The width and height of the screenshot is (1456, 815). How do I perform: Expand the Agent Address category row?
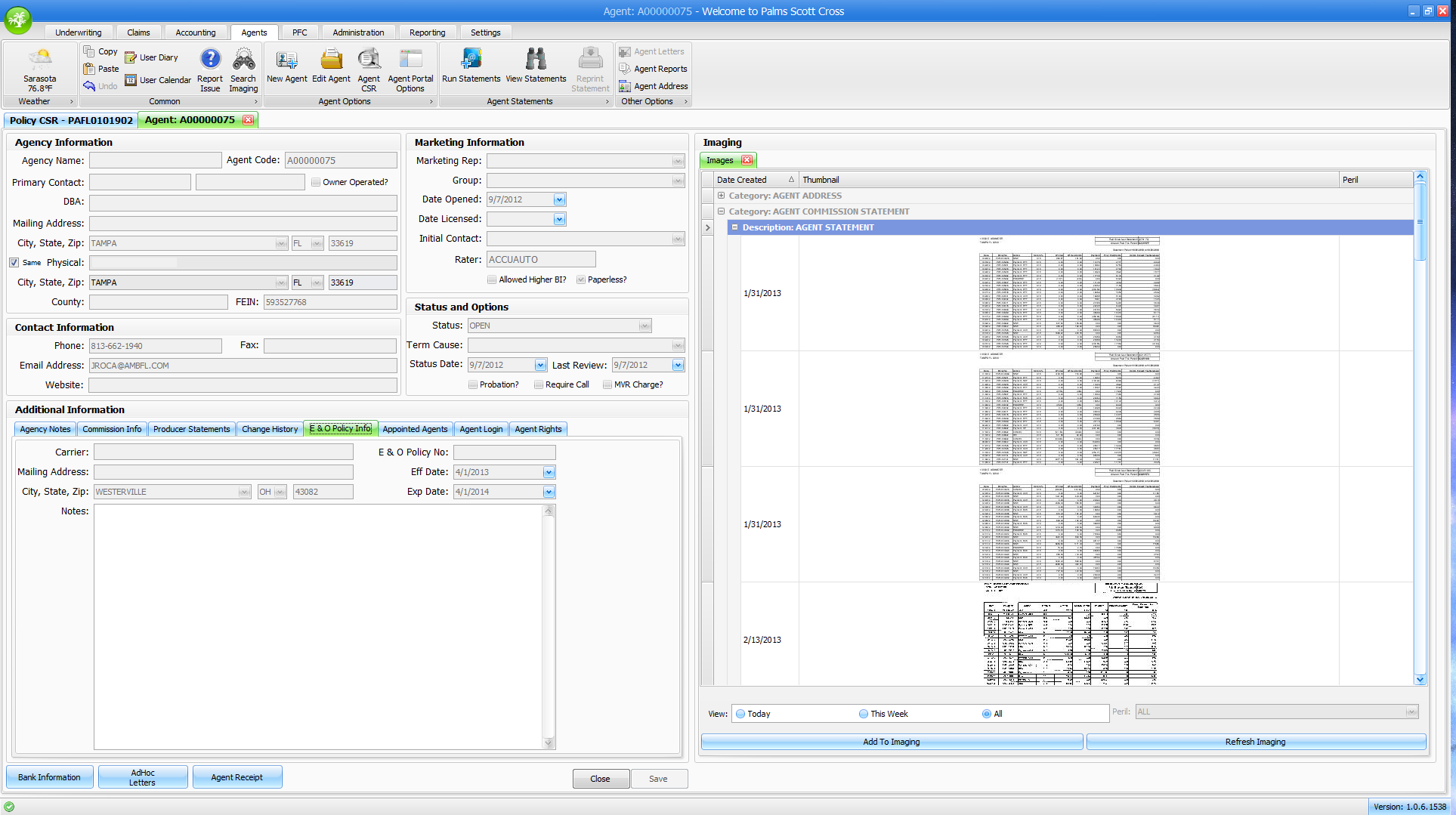tap(721, 196)
